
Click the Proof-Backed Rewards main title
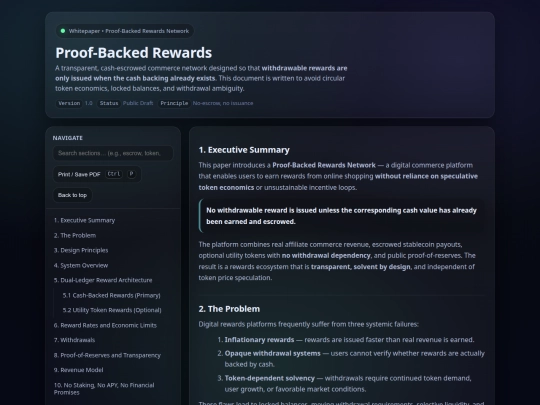click(134, 53)
